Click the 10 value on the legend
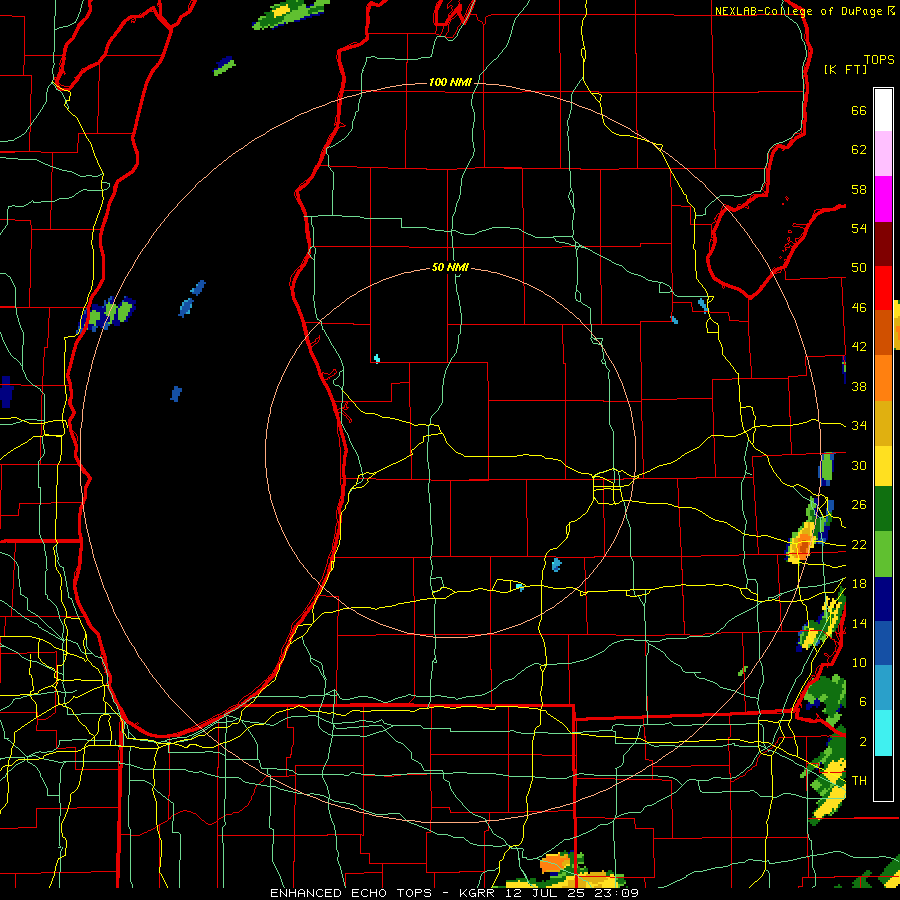900x900 pixels. coord(859,662)
